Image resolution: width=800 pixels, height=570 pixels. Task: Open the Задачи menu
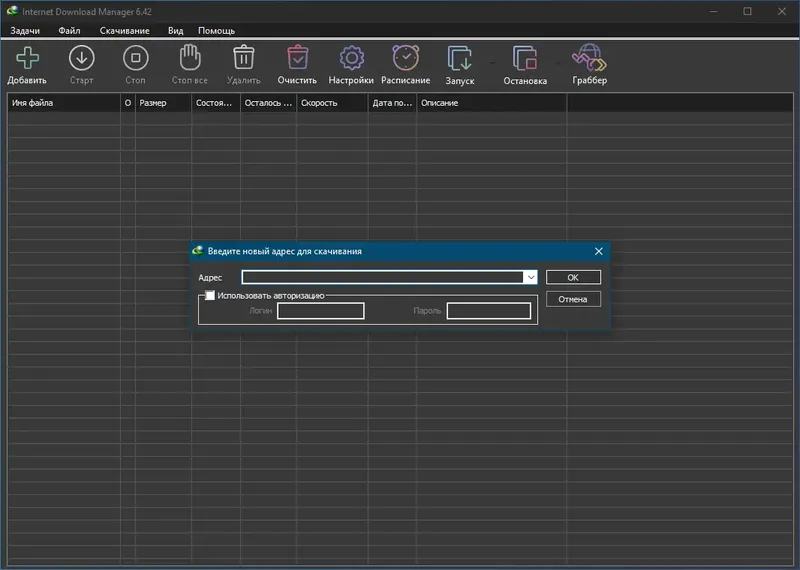pyautogui.click(x=25, y=31)
